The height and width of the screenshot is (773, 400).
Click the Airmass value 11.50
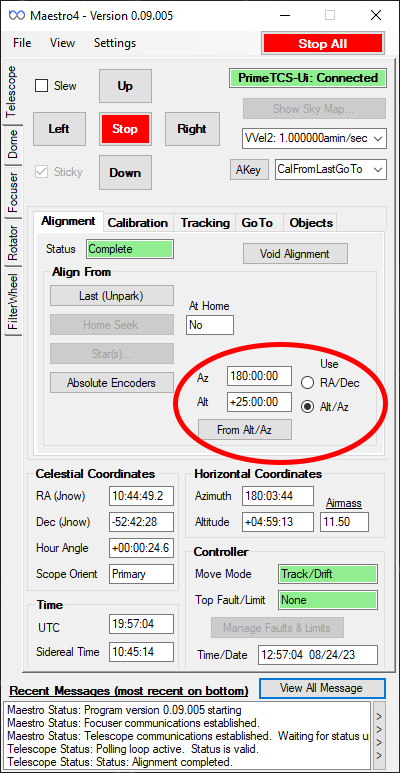344,522
